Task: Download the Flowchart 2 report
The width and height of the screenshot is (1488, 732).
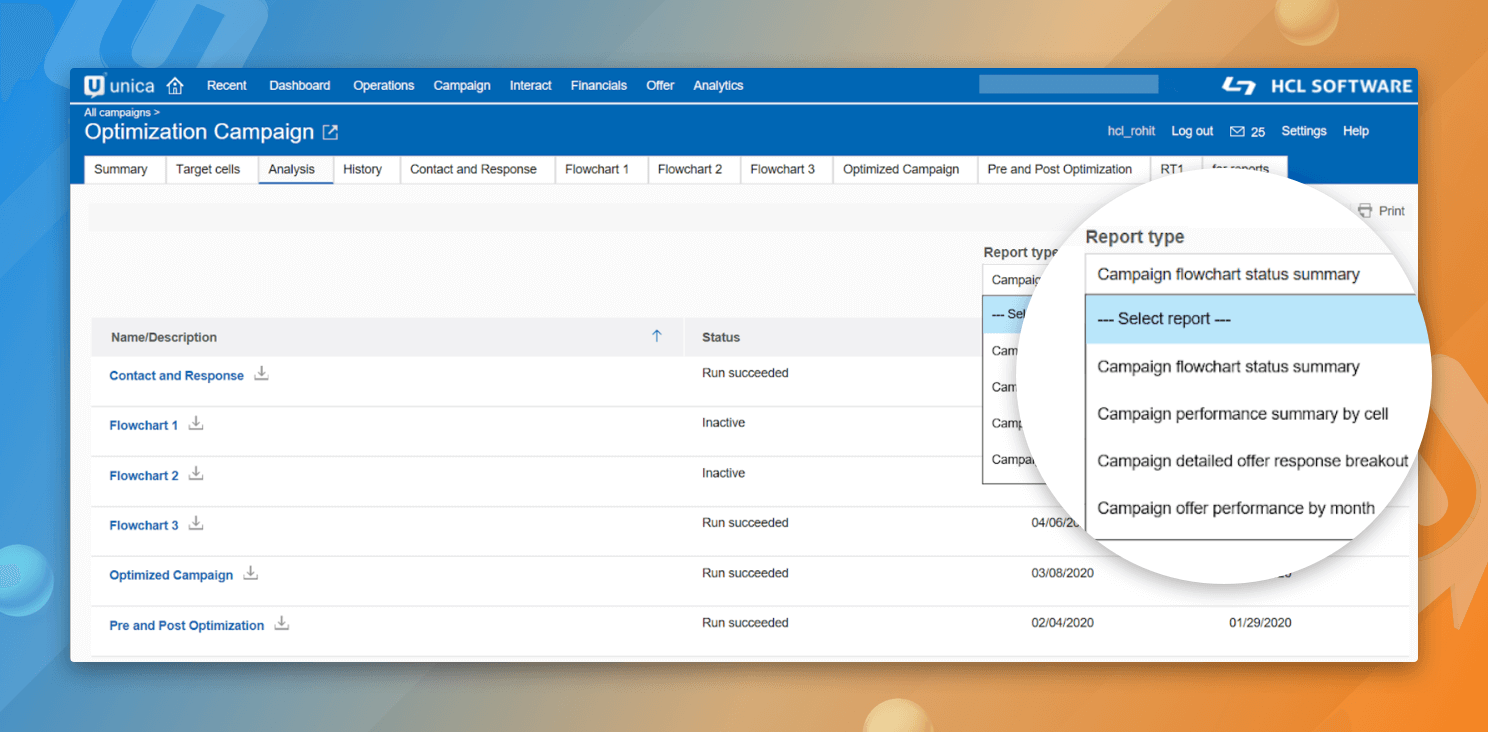Action: (195, 473)
